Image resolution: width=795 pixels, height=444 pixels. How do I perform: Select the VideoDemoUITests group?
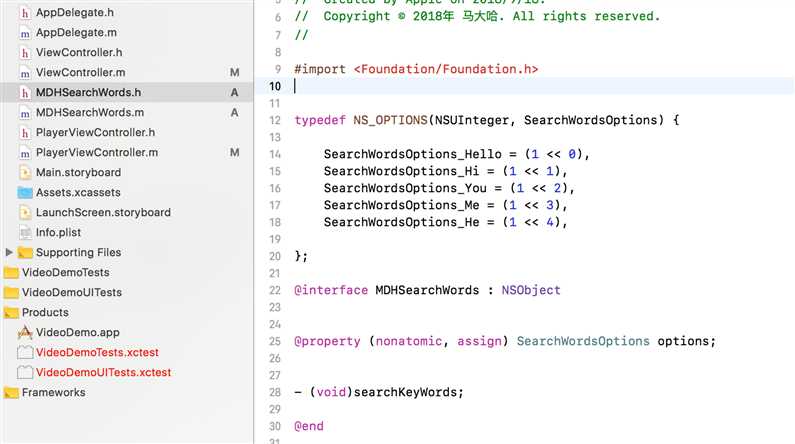72,292
